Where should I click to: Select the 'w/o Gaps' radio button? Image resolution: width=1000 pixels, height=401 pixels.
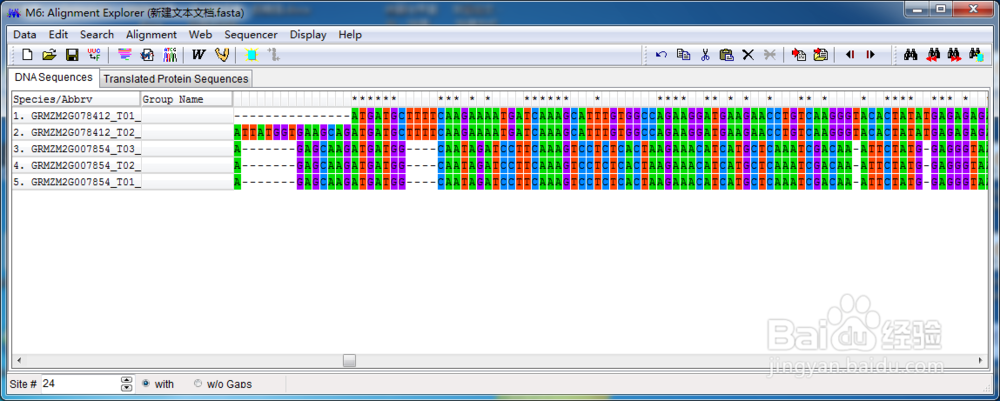tap(198, 384)
